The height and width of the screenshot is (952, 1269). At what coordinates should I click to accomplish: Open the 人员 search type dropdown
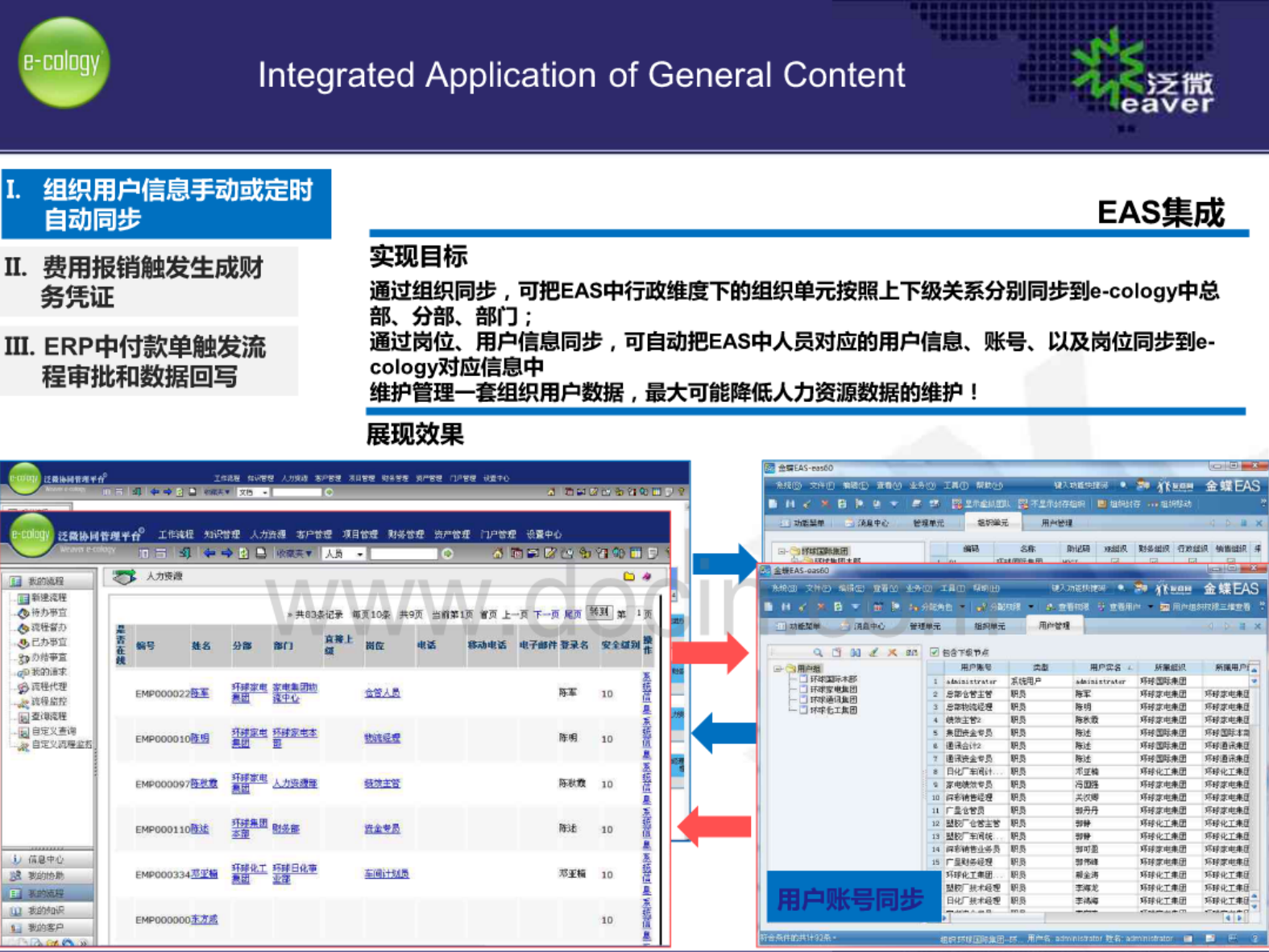[x=360, y=554]
